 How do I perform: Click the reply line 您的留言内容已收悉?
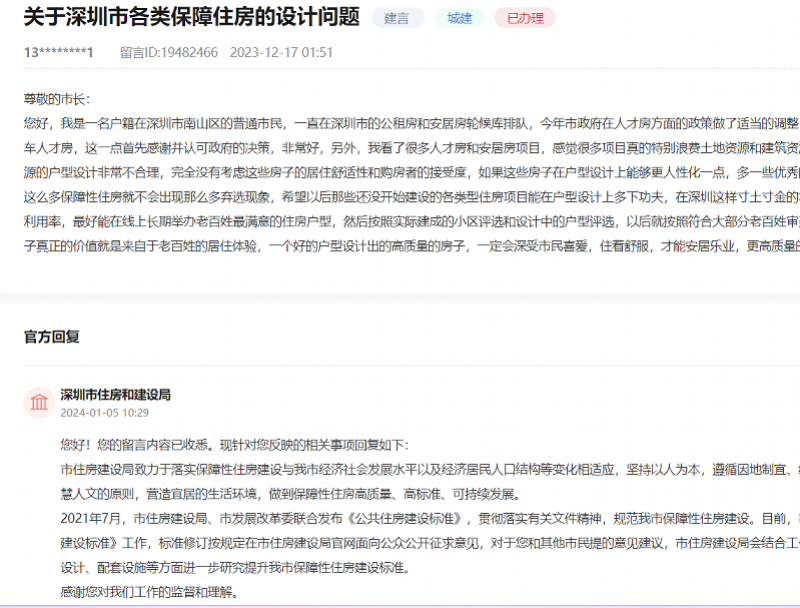233,444
